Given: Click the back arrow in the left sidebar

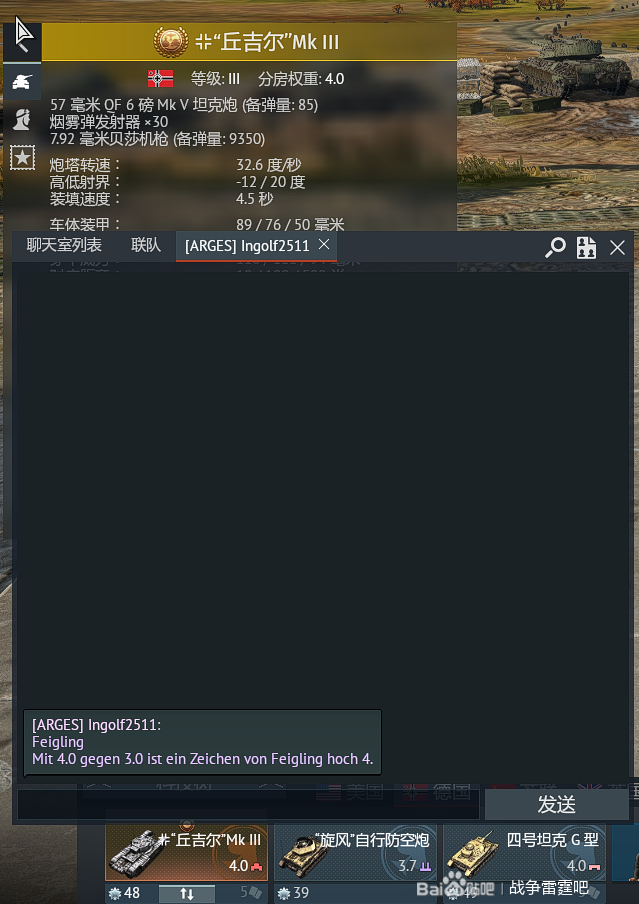Looking at the screenshot, I should tap(22, 42).
